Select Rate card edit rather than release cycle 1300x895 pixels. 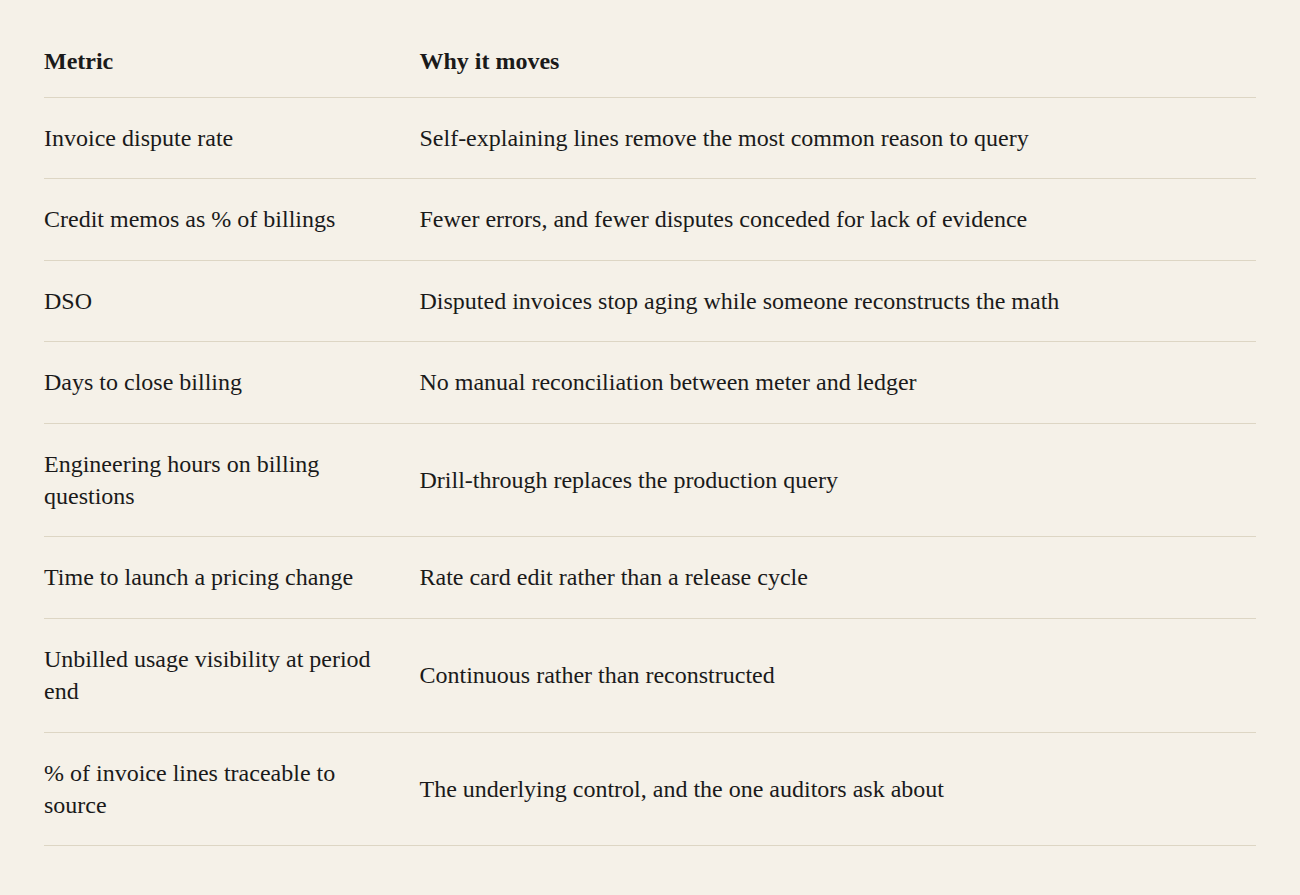tap(614, 577)
